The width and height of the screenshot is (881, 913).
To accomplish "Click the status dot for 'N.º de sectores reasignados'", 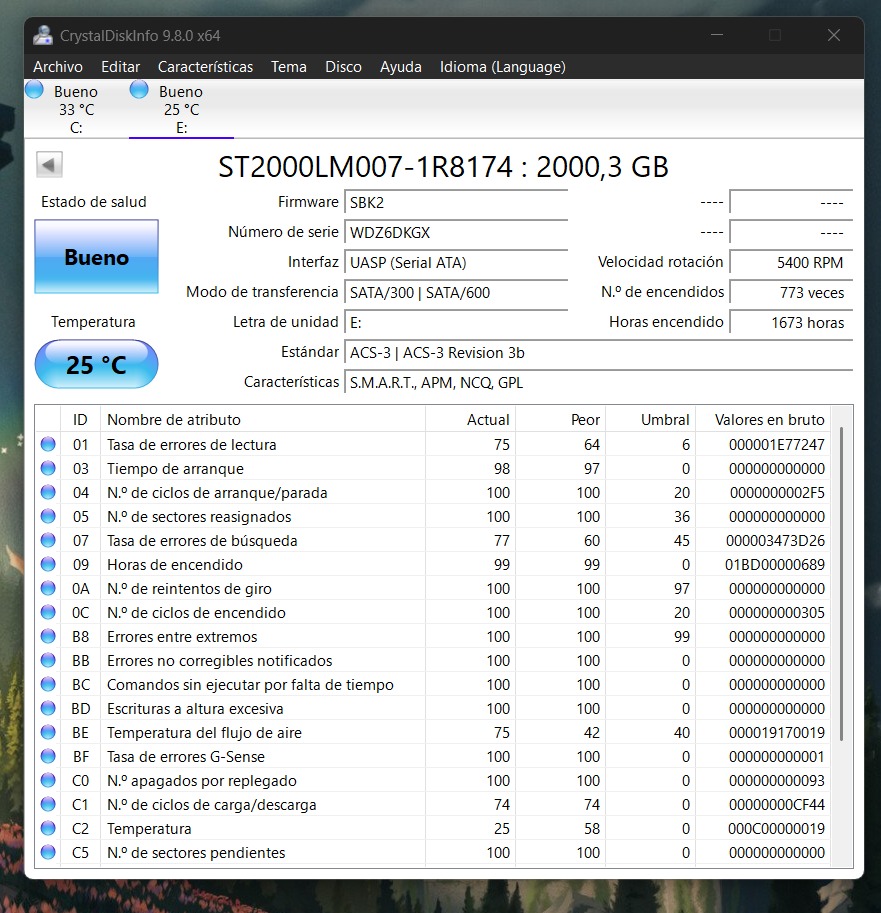I will pos(48,516).
